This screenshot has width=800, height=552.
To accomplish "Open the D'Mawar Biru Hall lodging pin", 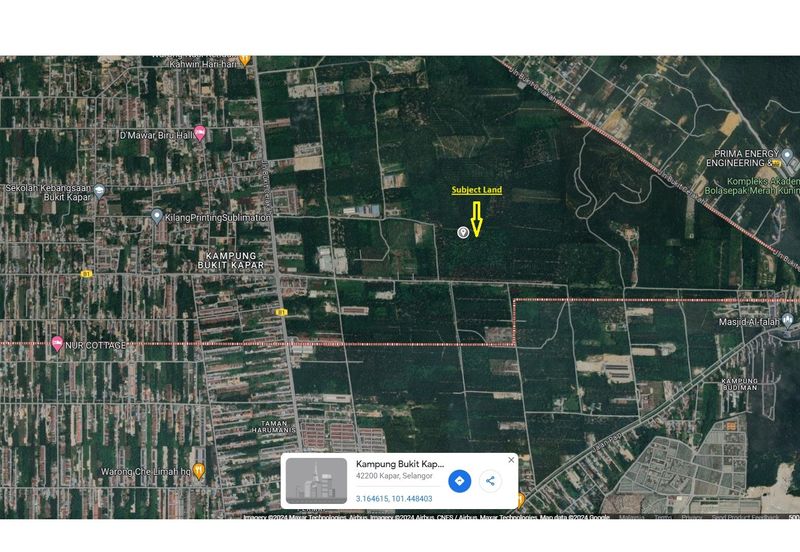I will pyautogui.click(x=200, y=134).
